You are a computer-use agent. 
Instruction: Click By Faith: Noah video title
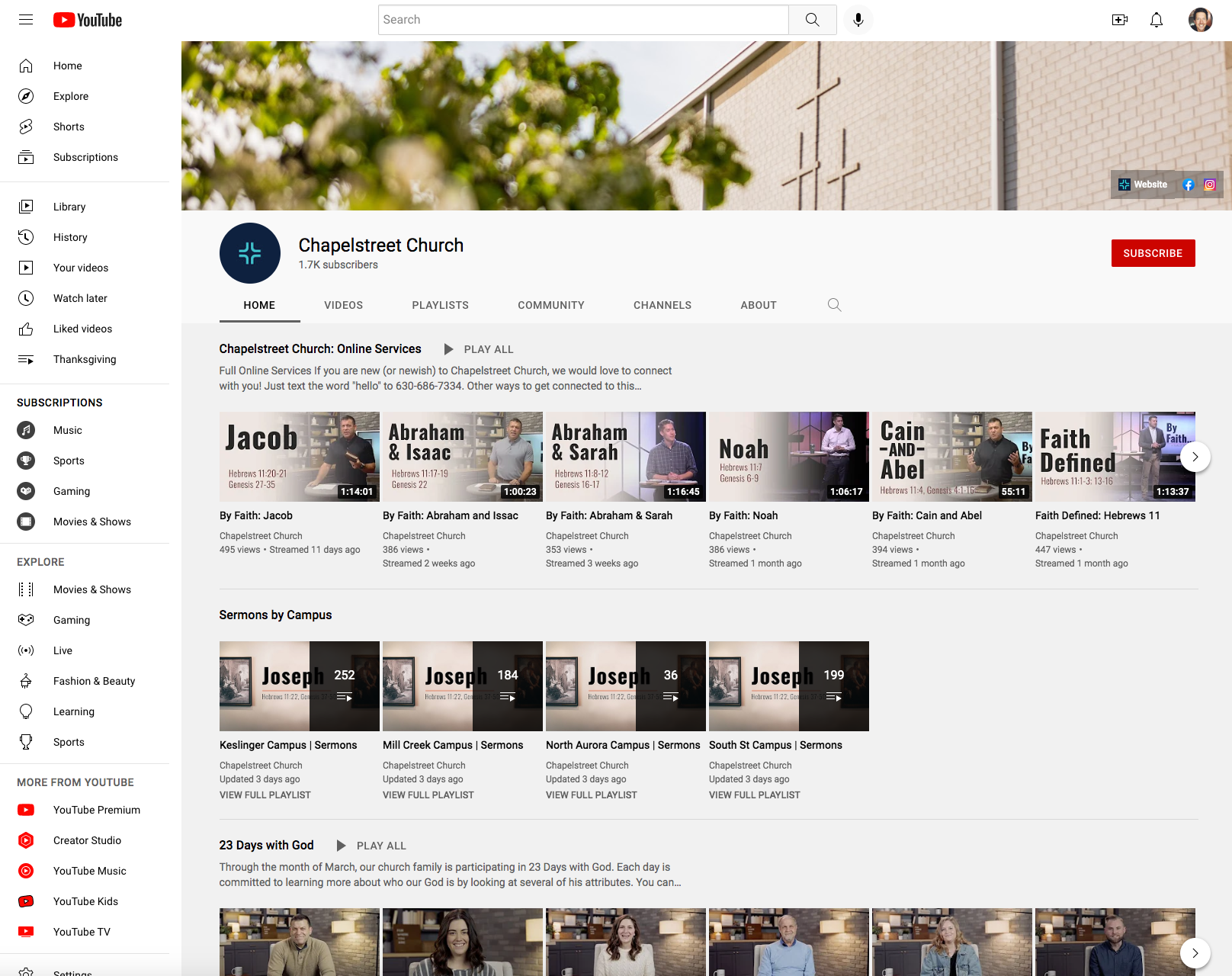click(x=743, y=515)
